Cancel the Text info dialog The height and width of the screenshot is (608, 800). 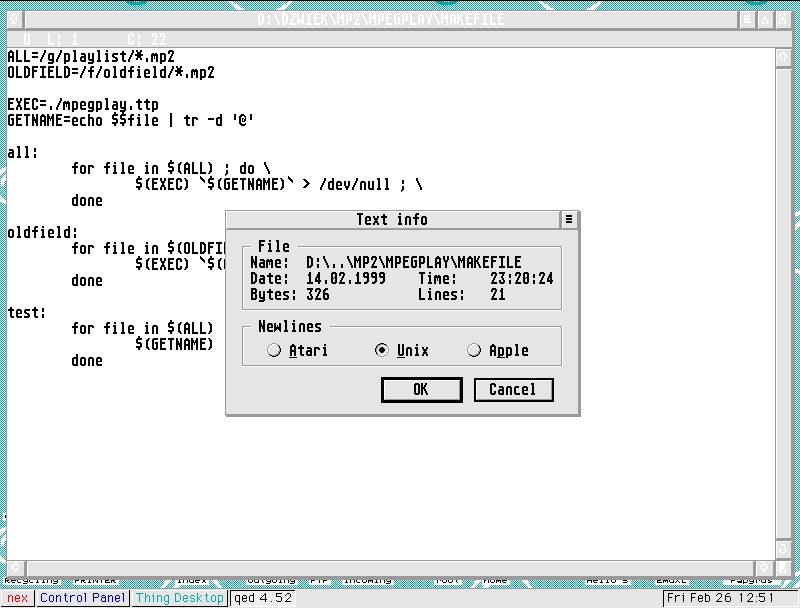[x=513, y=390]
